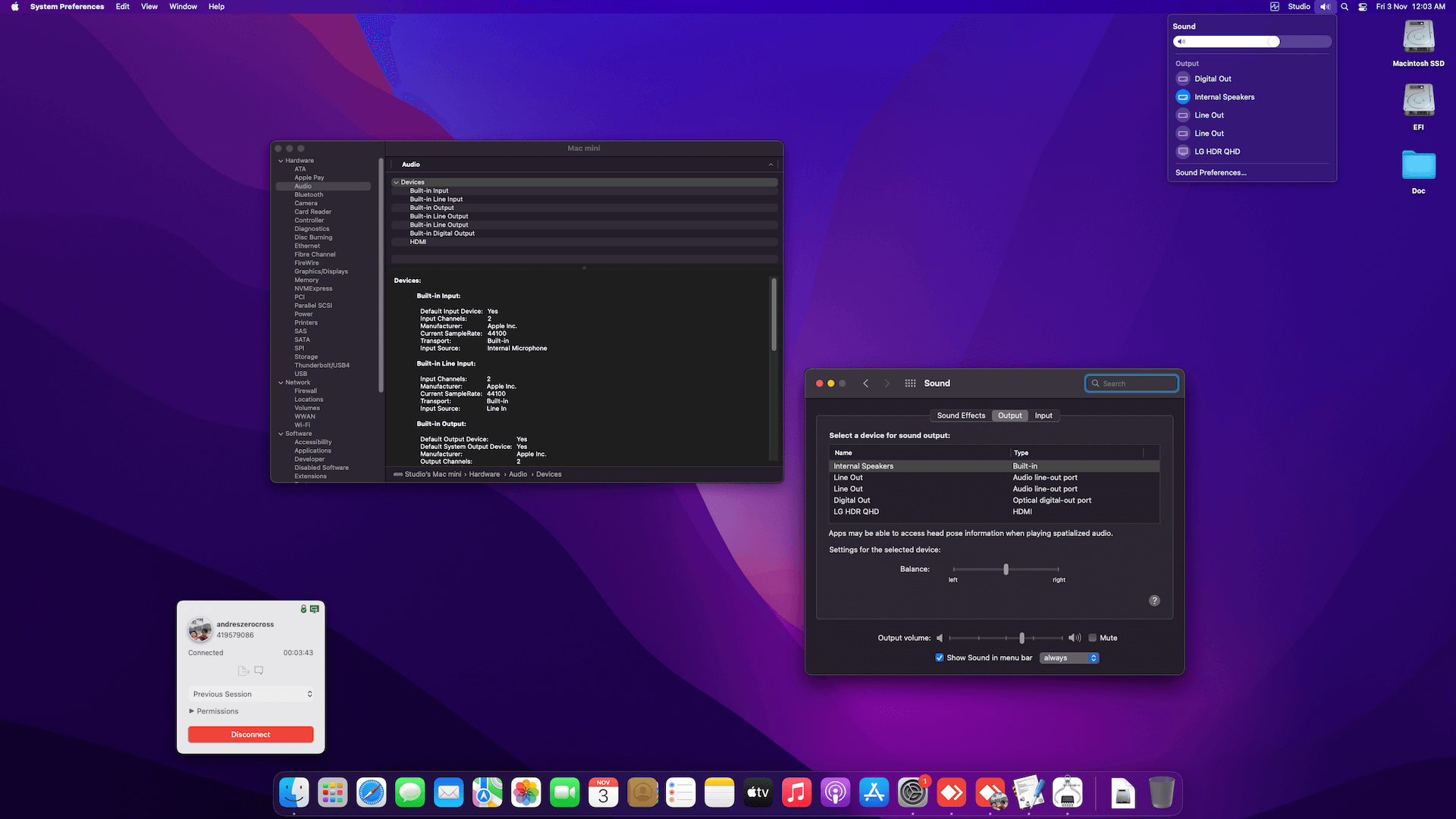Open Control Center in the menu bar
Screen dimensions: 1456x819
(1363, 6)
